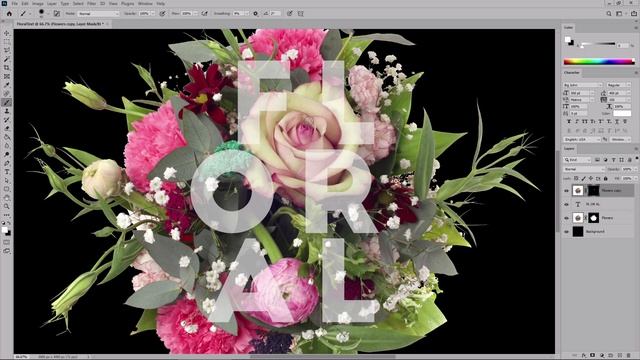This screenshot has height=360, width=640.
Task: Open the workspace switcher icon
Action: [620, 13]
